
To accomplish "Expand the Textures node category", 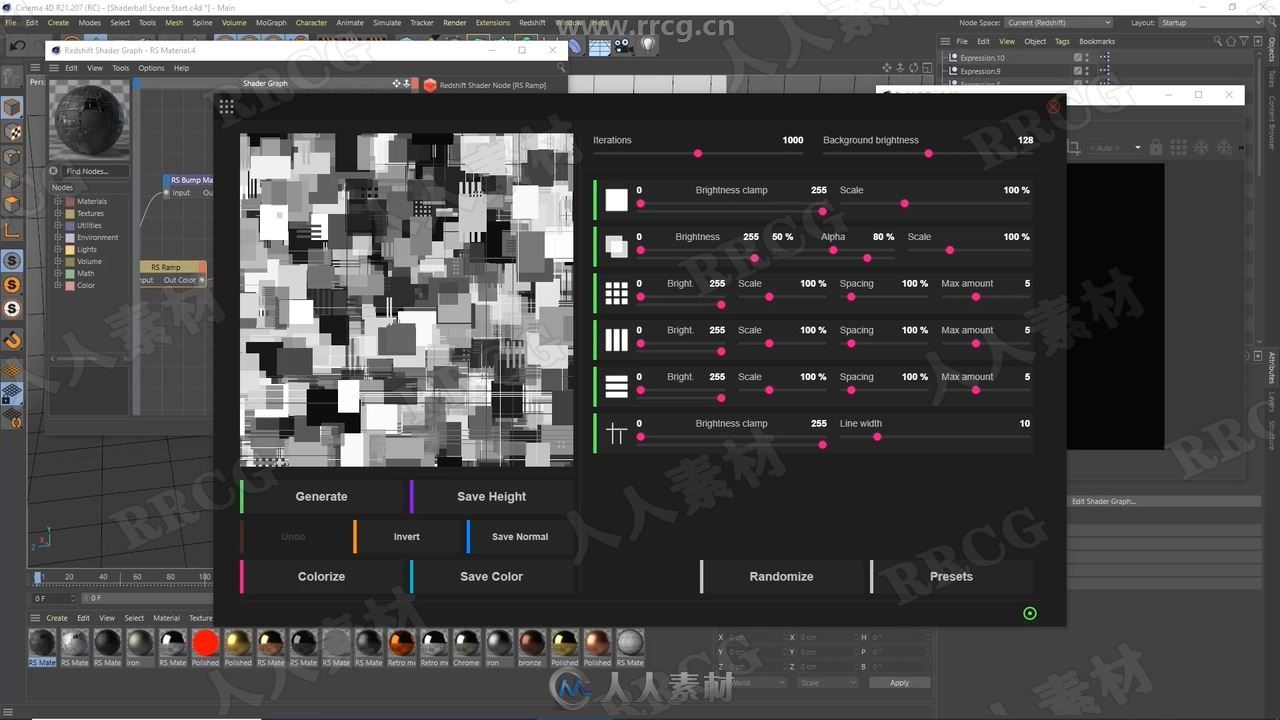I will coord(57,213).
